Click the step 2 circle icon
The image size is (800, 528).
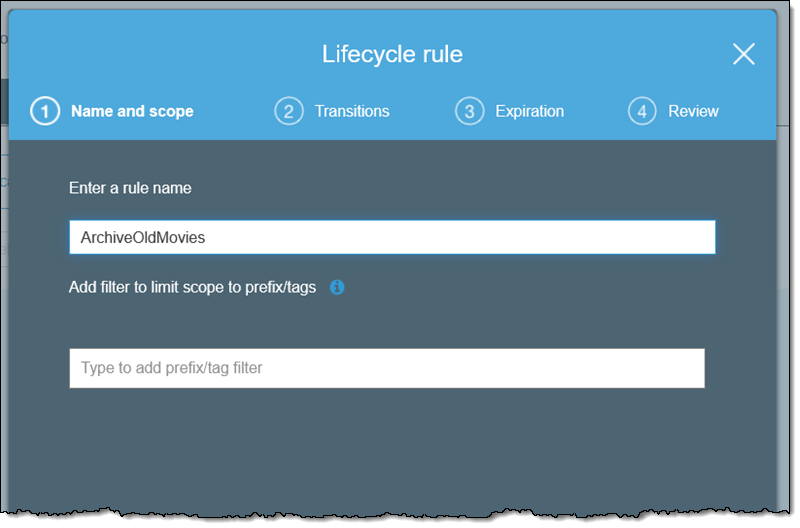[288, 111]
